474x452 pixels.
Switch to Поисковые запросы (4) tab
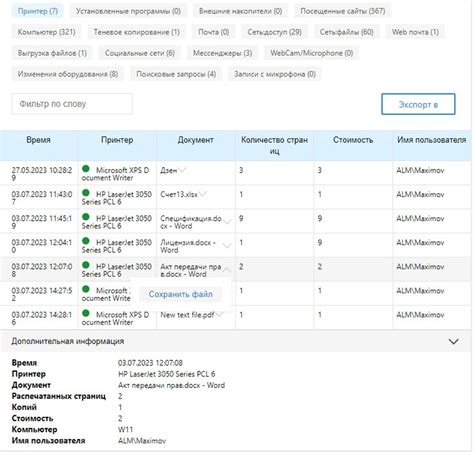coord(176,74)
